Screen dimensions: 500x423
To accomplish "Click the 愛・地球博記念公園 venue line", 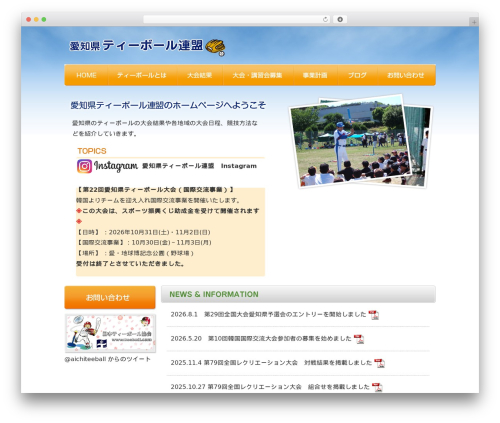I will click(135, 253).
